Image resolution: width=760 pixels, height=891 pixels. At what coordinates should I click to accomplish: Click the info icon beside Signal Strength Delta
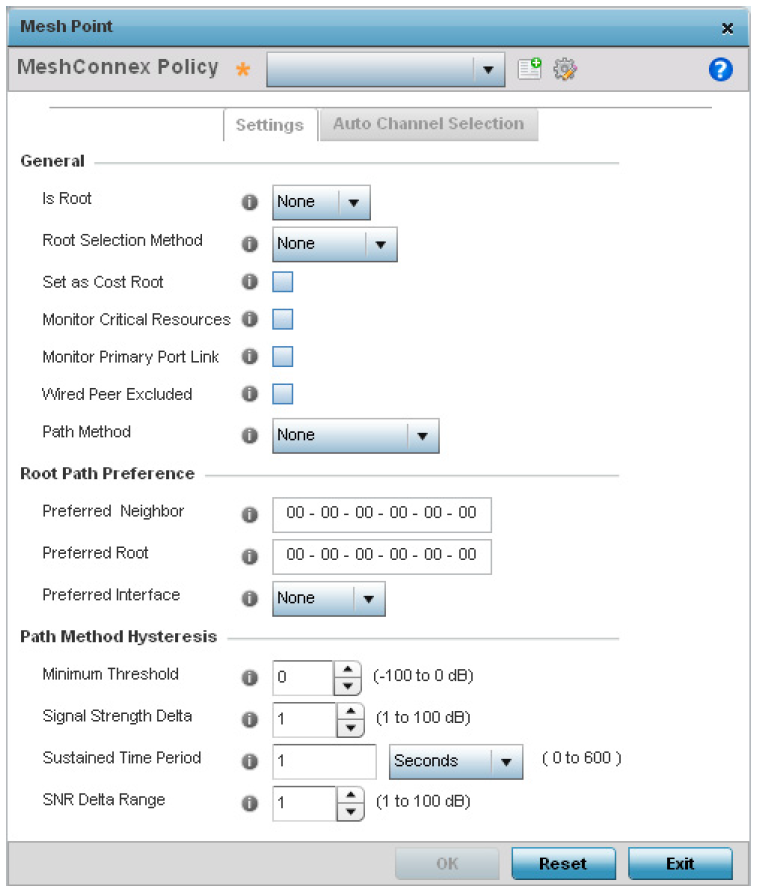pyautogui.click(x=250, y=719)
